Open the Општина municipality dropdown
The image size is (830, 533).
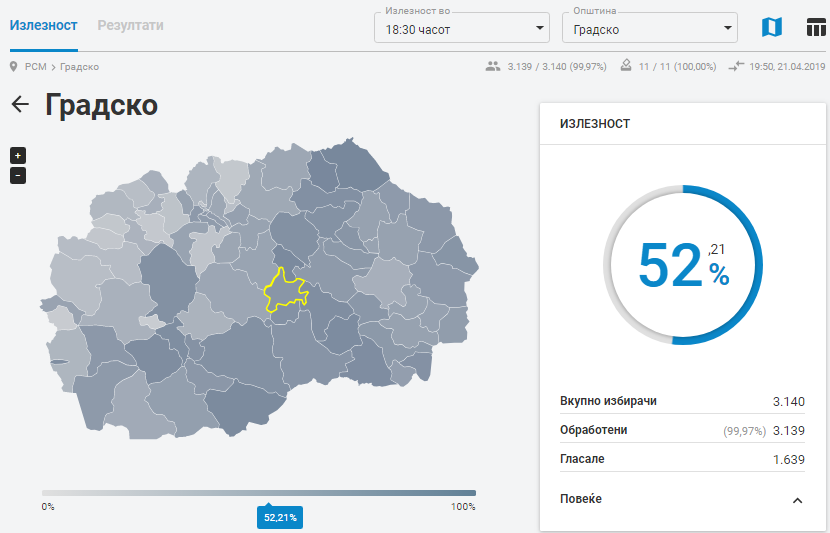(x=649, y=28)
